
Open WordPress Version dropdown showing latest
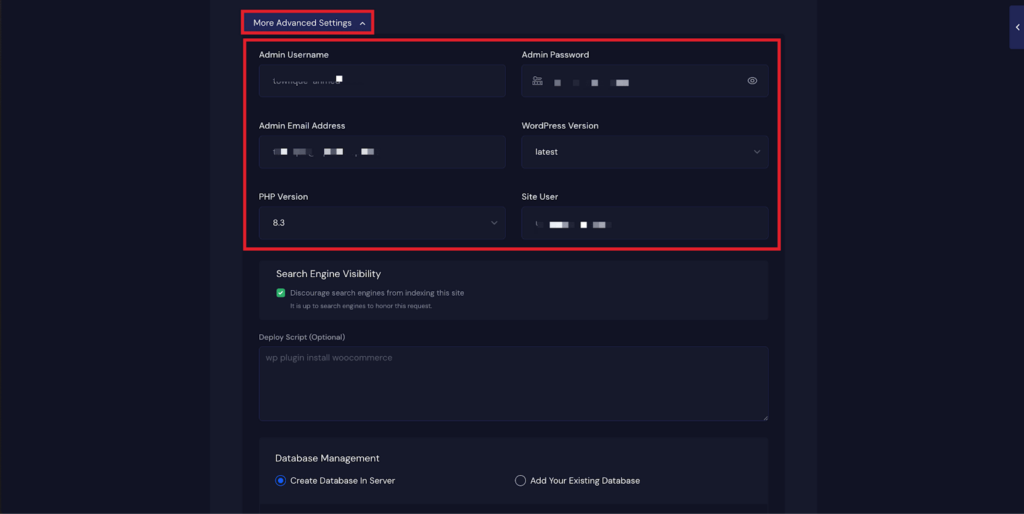pyautogui.click(x=644, y=152)
